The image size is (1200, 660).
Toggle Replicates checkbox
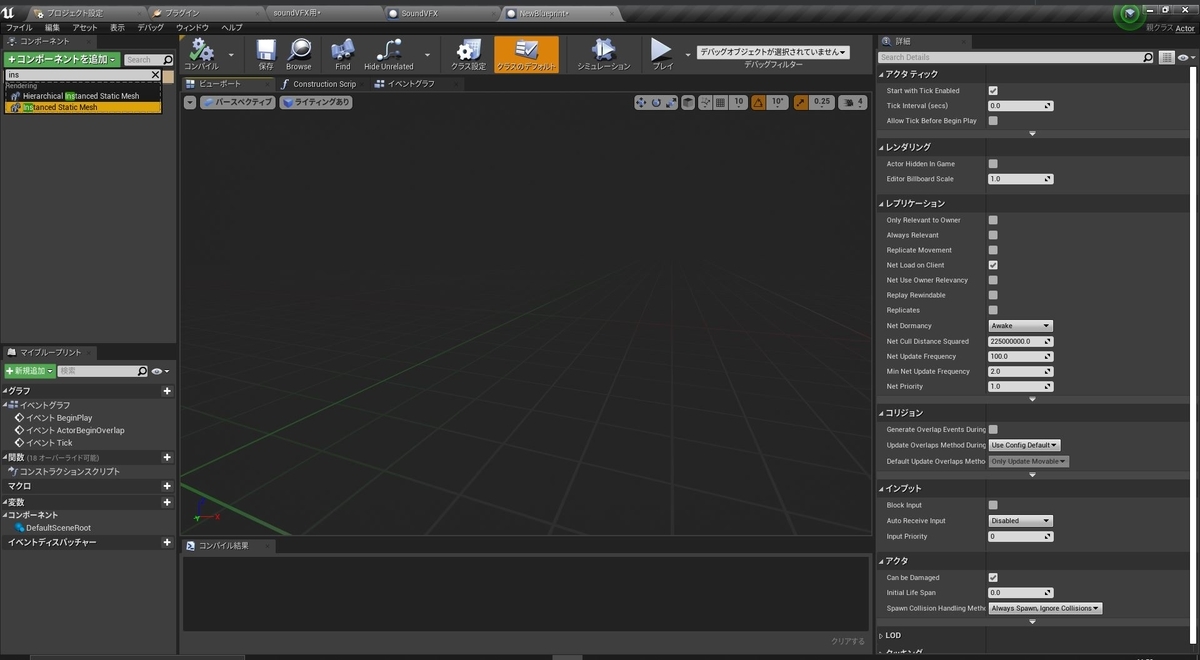[993, 310]
